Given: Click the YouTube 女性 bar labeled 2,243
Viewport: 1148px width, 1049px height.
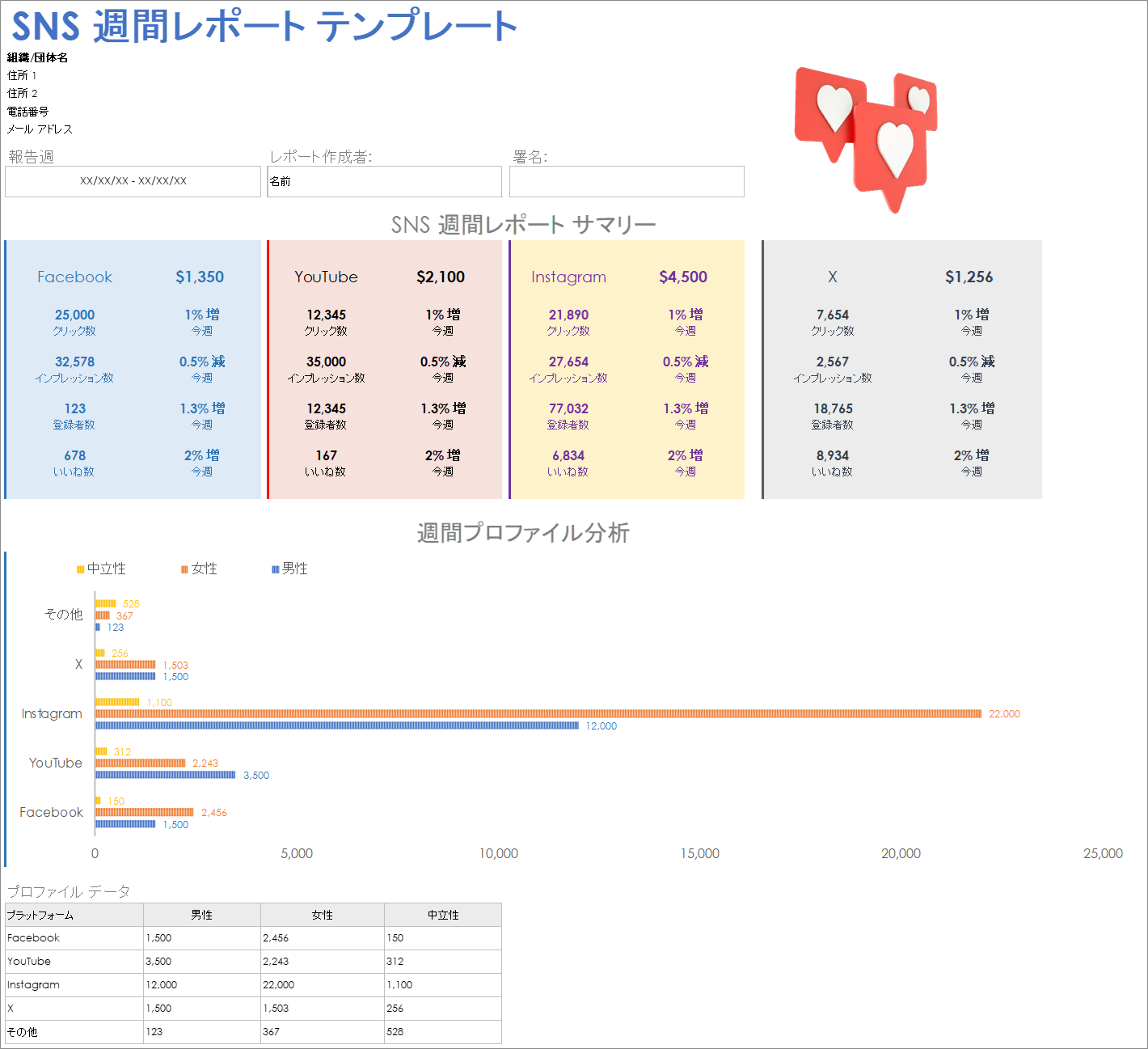Looking at the screenshot, I should (140, 763).
